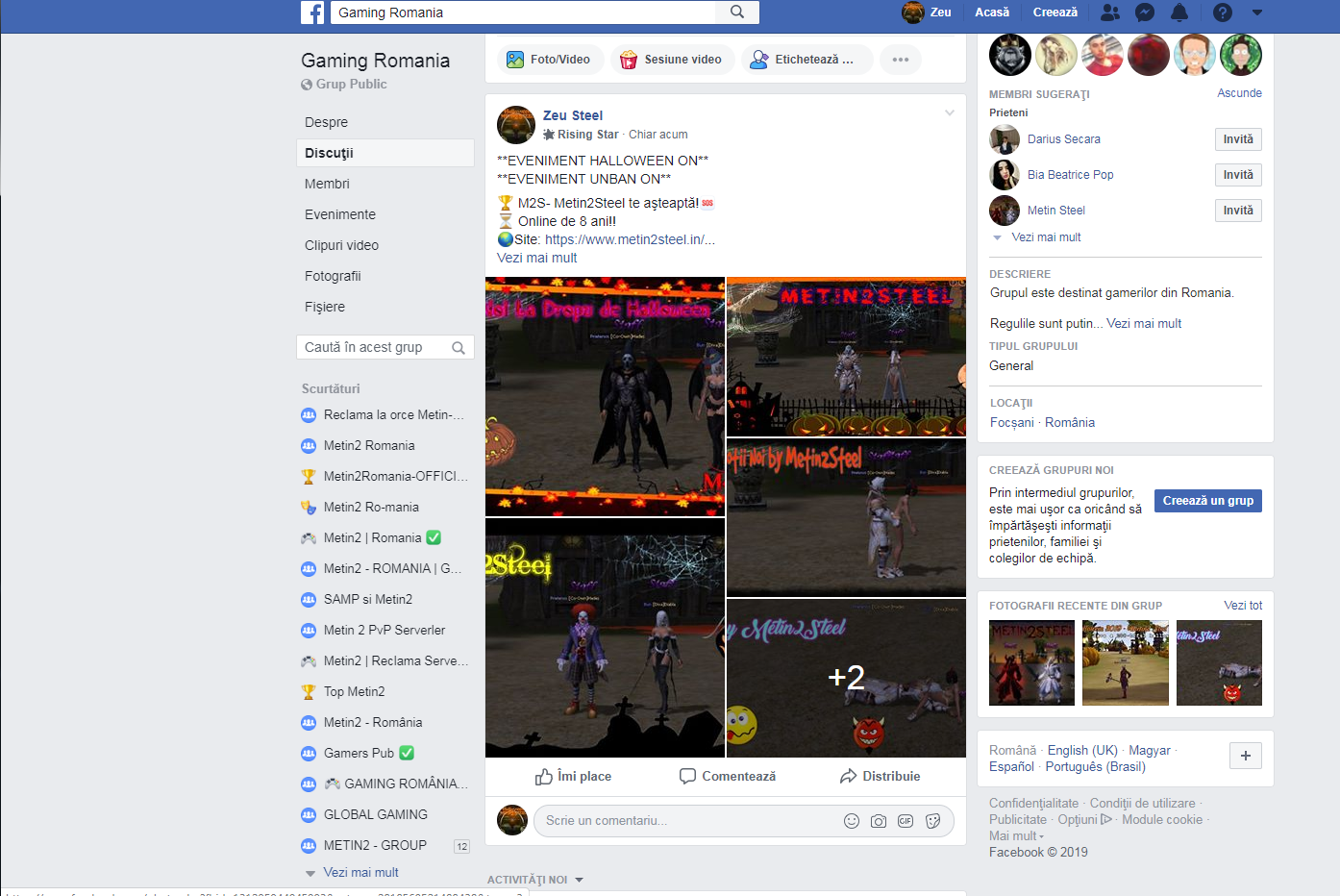Start a Sesiune video watch party
The width and height of the screenshot is (1340, 896).
click(x=671, y=60)
